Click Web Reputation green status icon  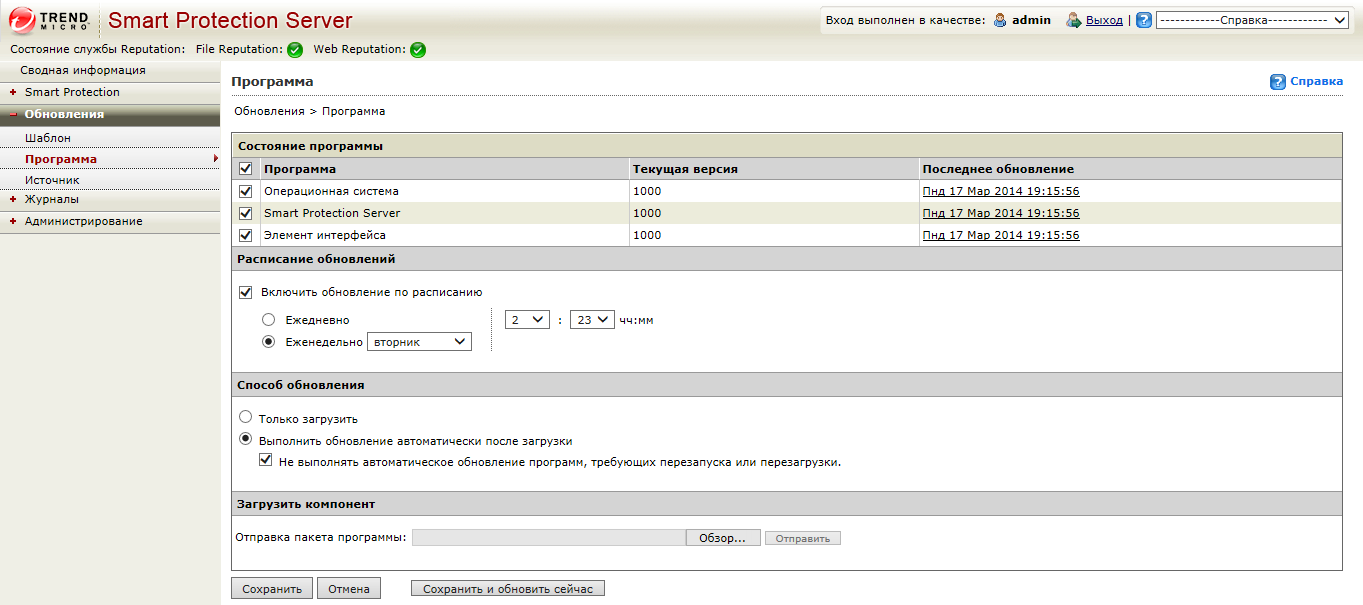click(x=418, y=50)
